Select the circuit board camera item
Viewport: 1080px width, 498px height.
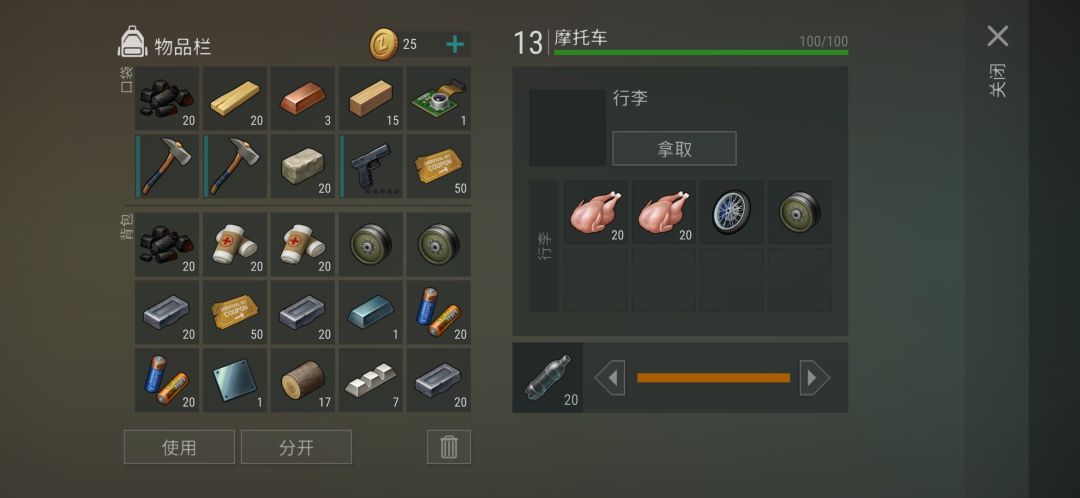439,98
